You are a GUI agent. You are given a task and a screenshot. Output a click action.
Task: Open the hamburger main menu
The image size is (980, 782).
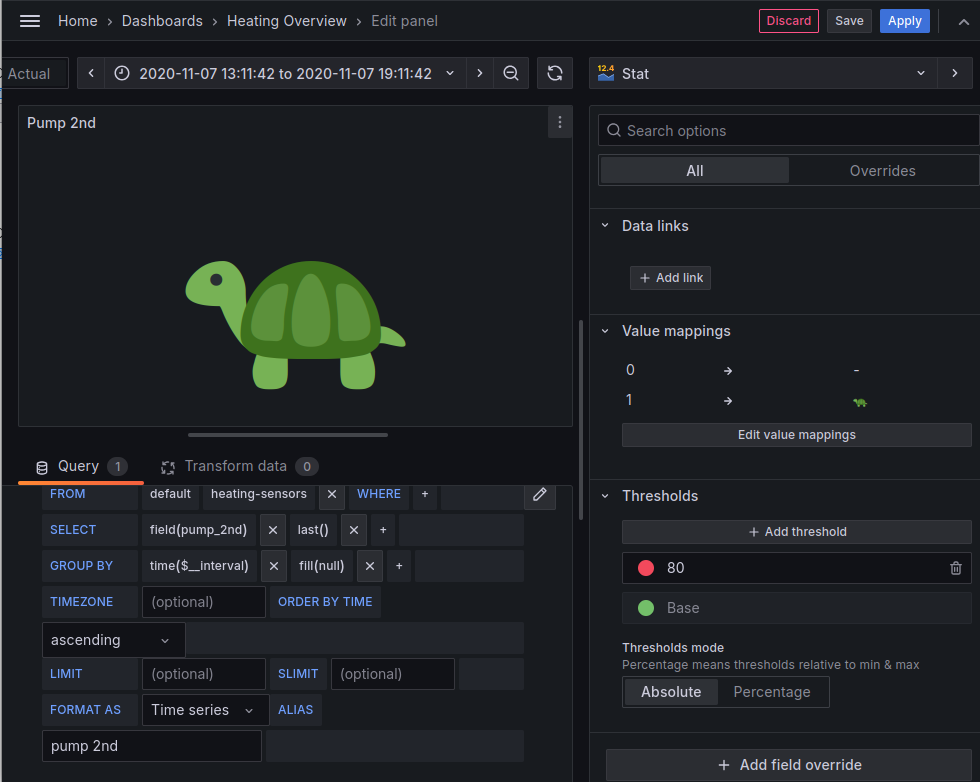[x=29, y=21]
